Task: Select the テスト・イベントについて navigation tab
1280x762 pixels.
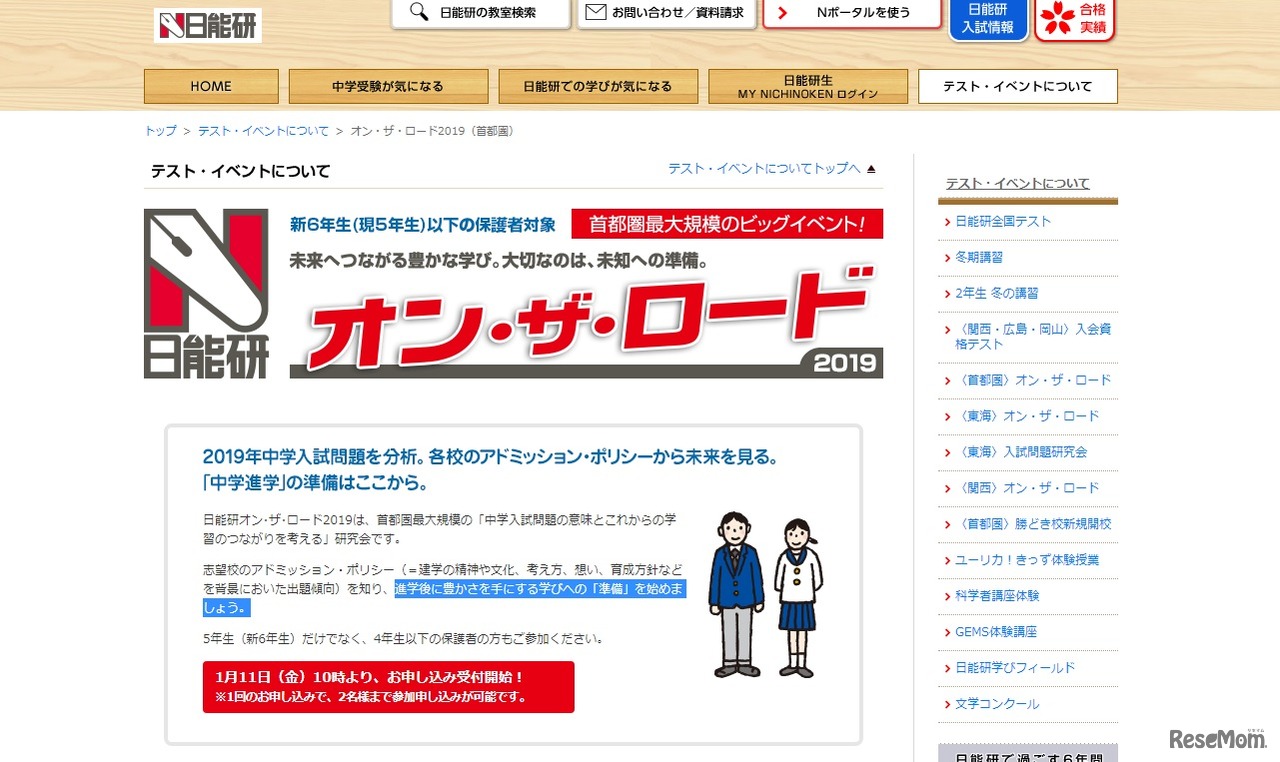Action: click(1020, 86)
